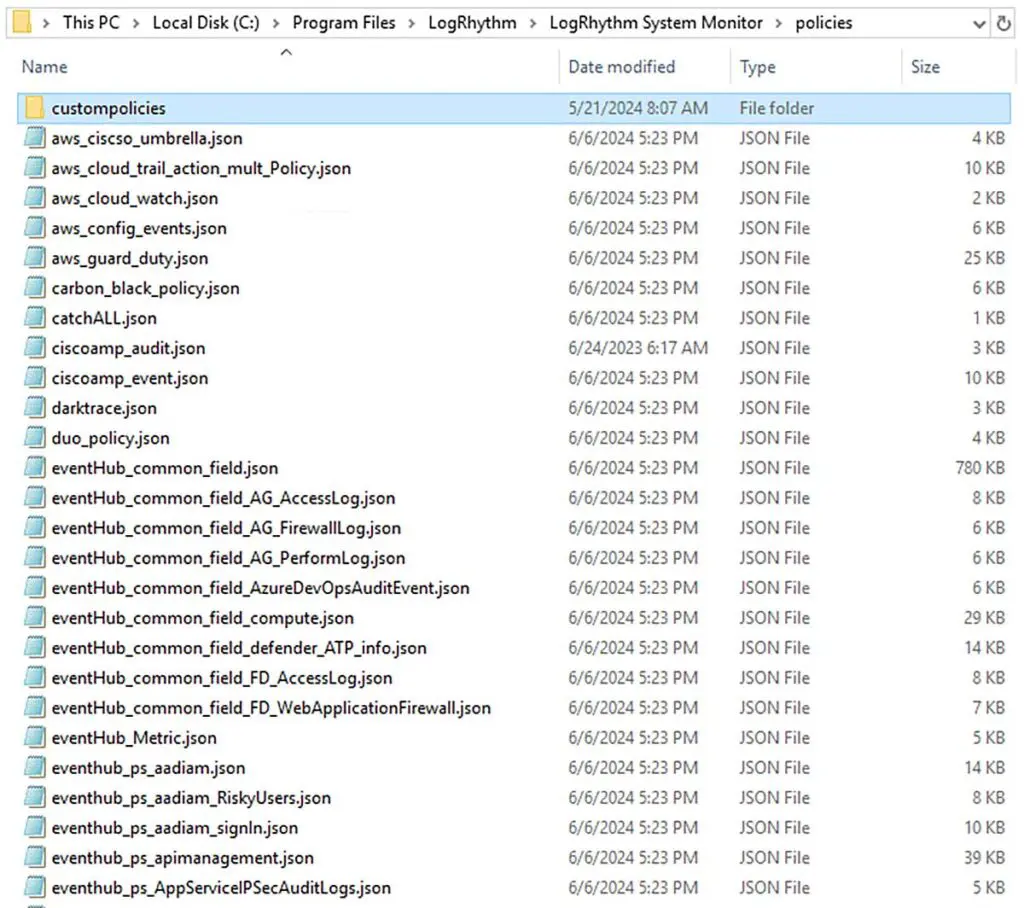Sort files by the Size column header
The image size is (1024, 908).
[x=924, y=66]
